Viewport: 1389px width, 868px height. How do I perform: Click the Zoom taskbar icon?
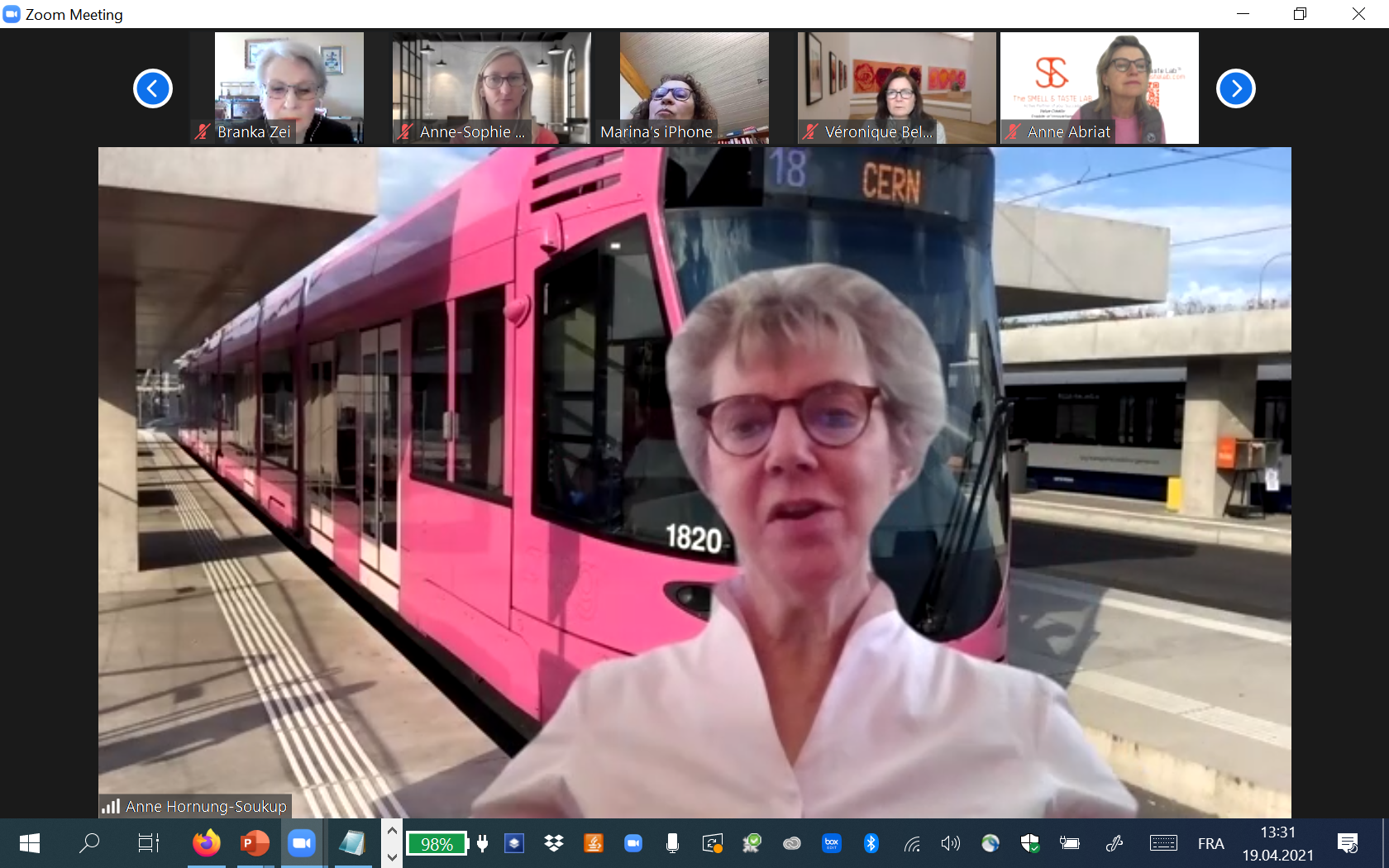[302, 843]
